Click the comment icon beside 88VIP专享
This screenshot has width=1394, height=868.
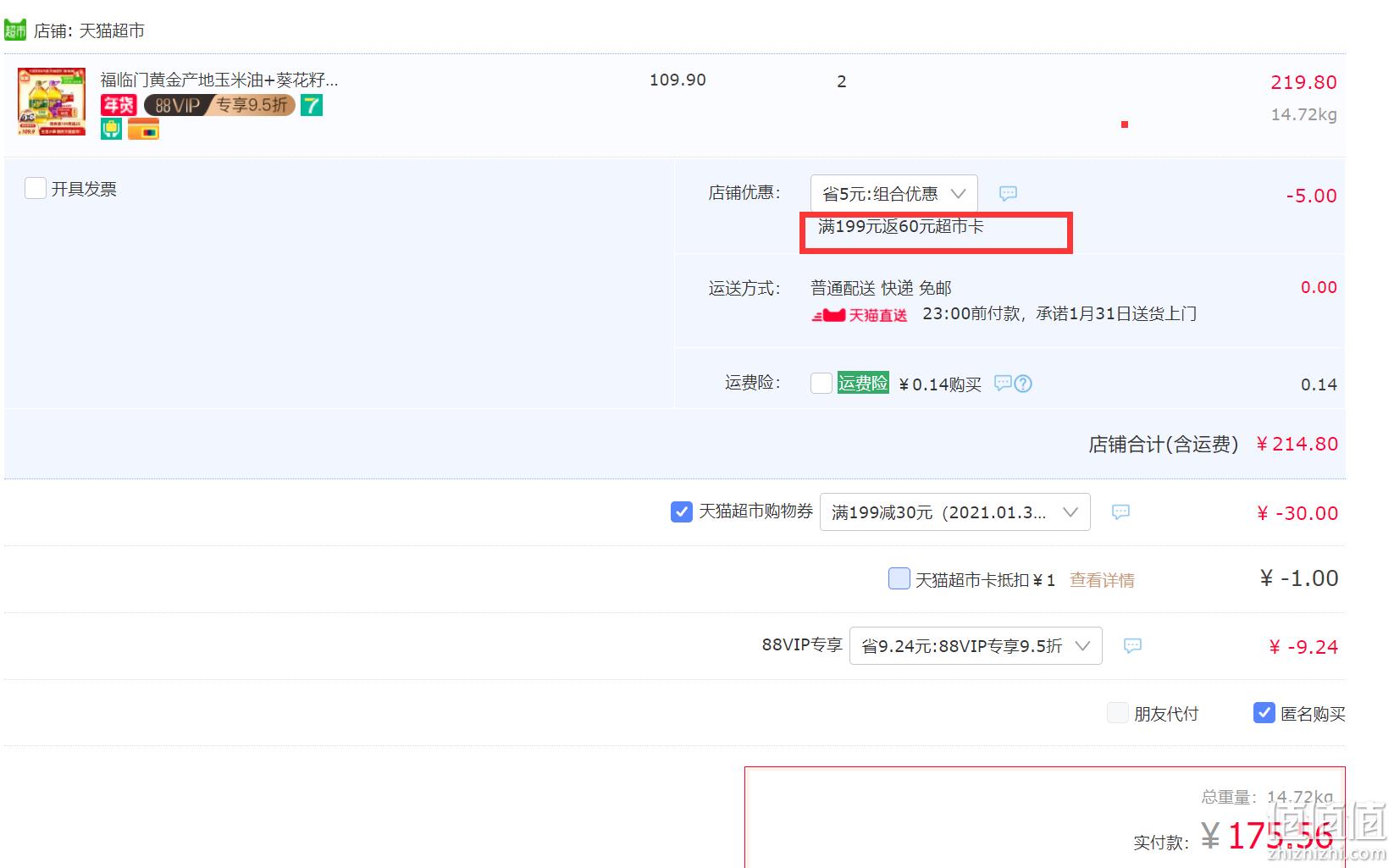coord(1132,645)
